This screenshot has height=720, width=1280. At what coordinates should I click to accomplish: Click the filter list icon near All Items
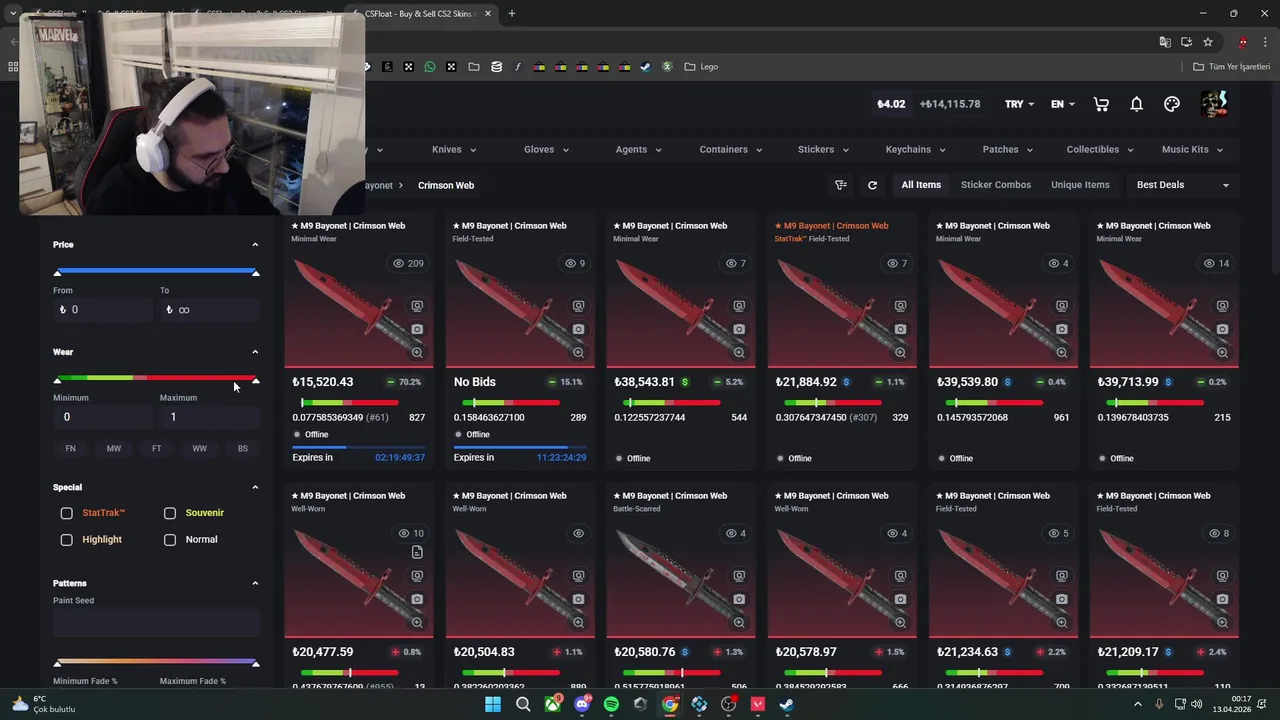click(x=841, y=185)
